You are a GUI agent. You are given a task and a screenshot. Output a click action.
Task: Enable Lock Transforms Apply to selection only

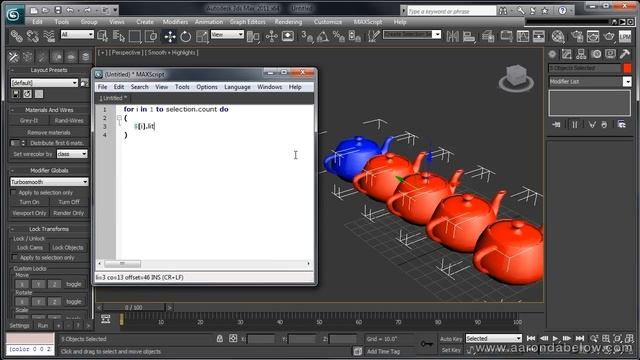point(15,258)
